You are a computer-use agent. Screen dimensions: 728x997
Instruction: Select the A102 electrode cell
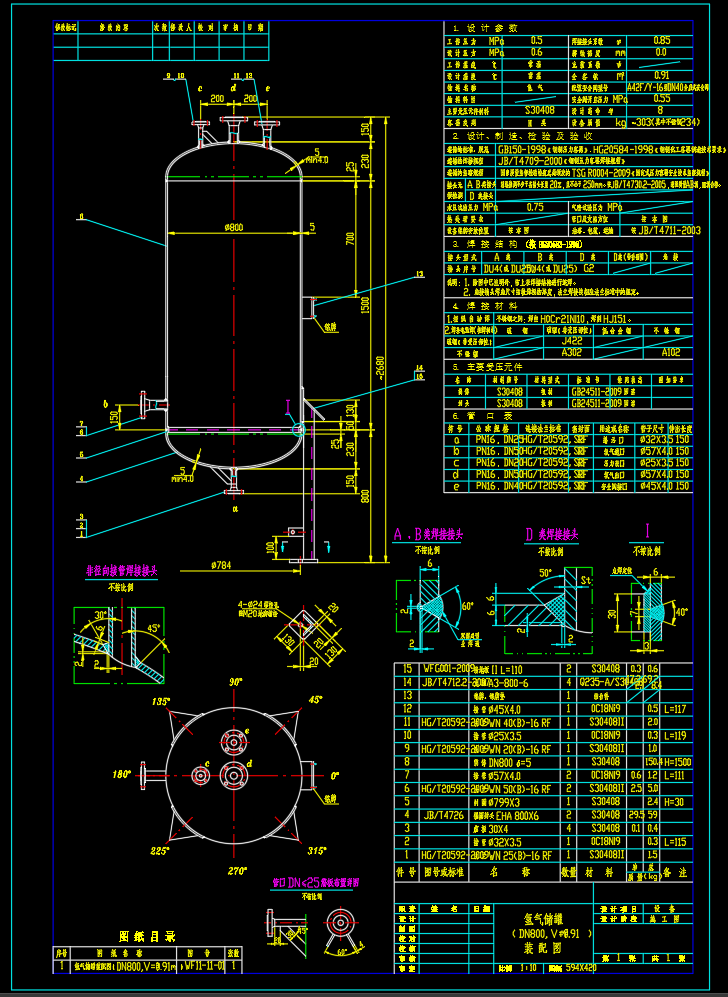pyautogui.click(x=671, y=352)
